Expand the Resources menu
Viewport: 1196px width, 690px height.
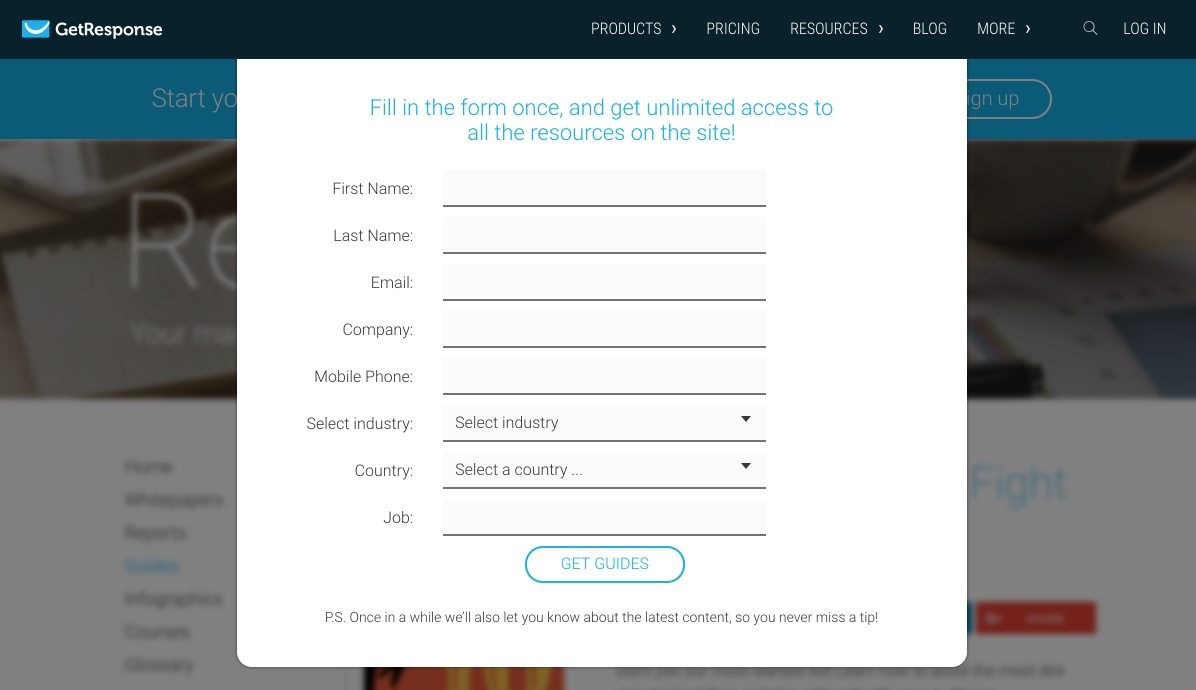point(836,29)
